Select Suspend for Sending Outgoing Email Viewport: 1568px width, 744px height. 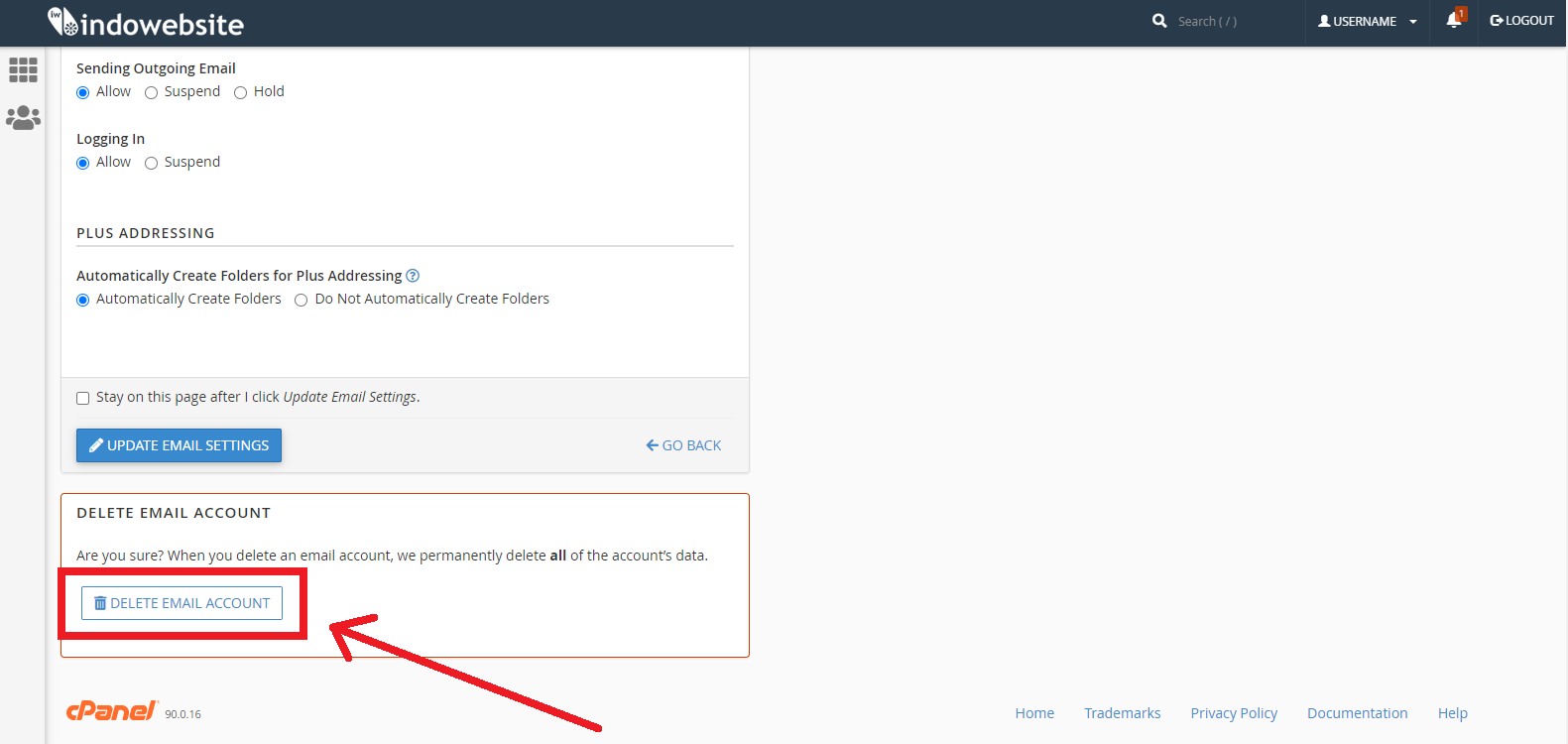tap(152, 93)
